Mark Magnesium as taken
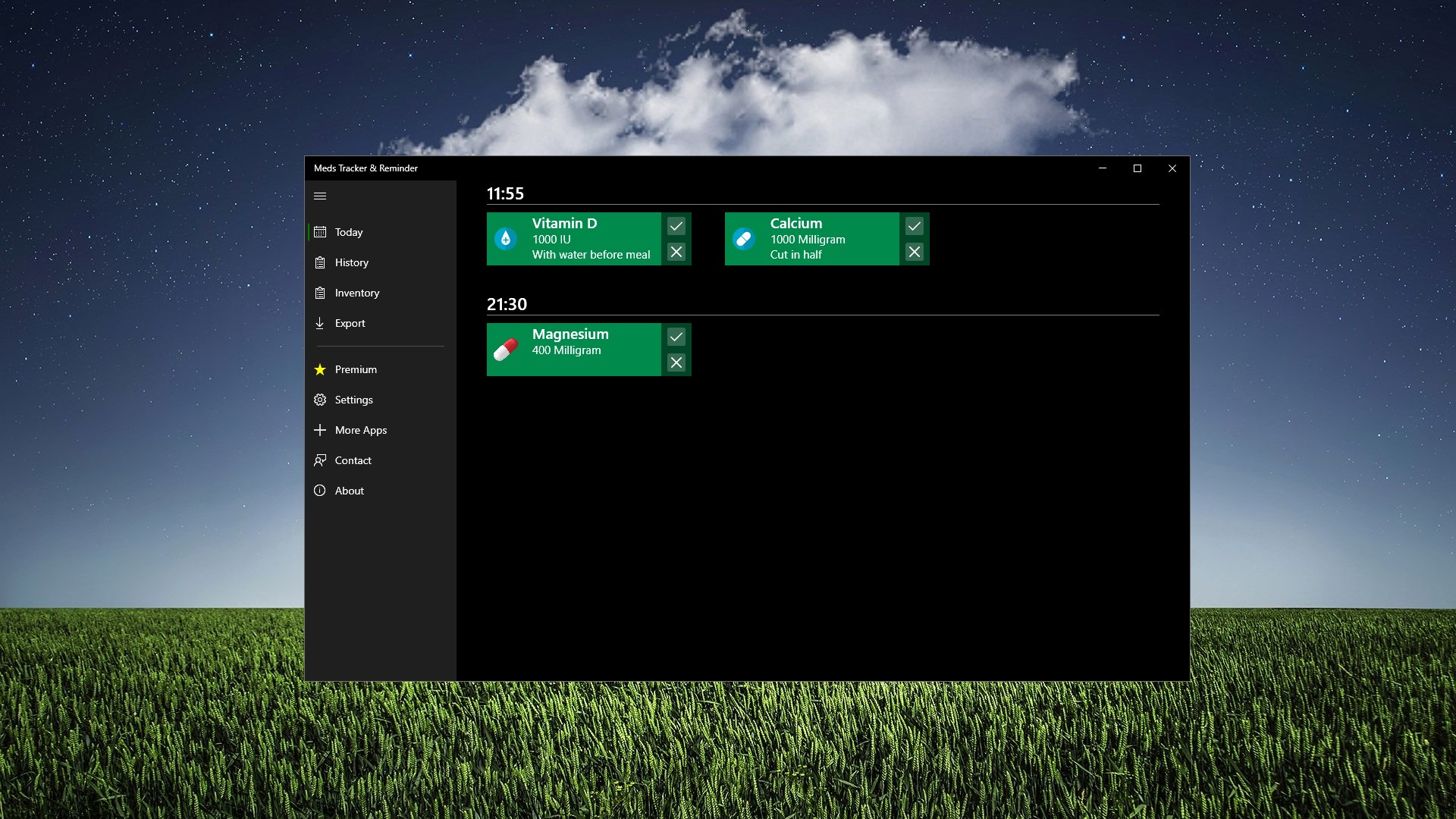Viewport: 1456px width, 819px height. point(676,337)
